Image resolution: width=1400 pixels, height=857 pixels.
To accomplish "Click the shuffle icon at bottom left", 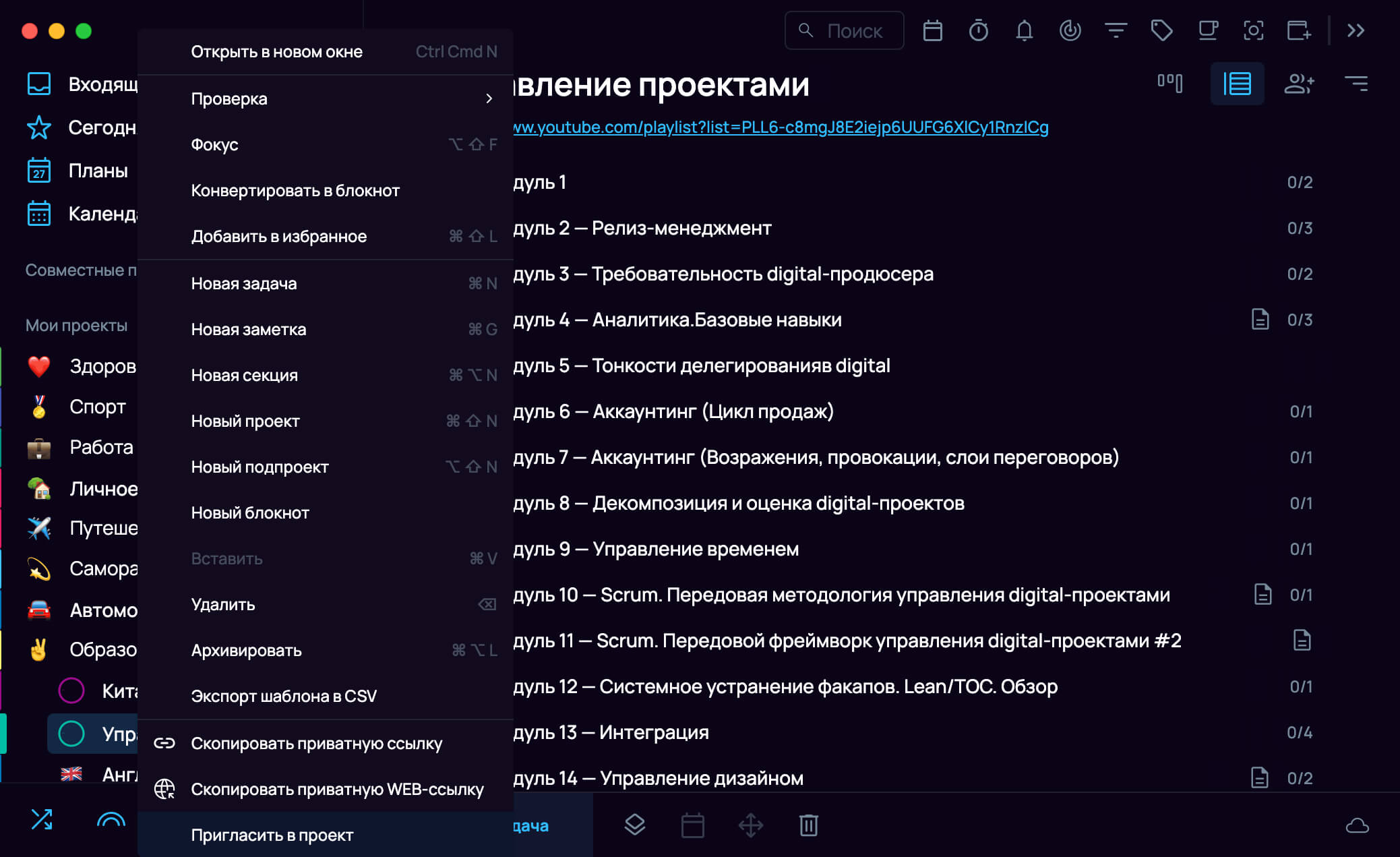I will coord(42,819).
